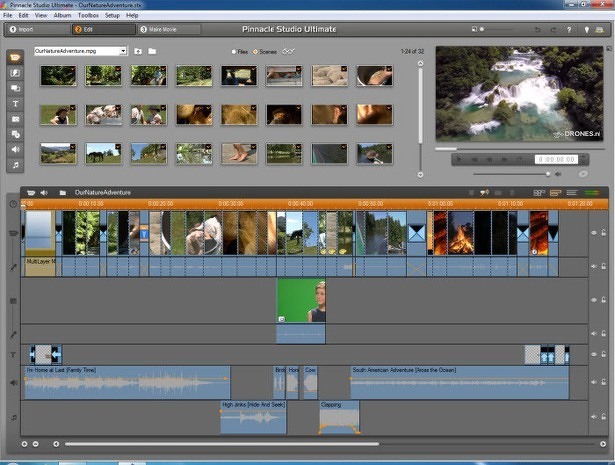Open the Toolbox menu
This screenshot has width=615, height=465.
point(88,16)
